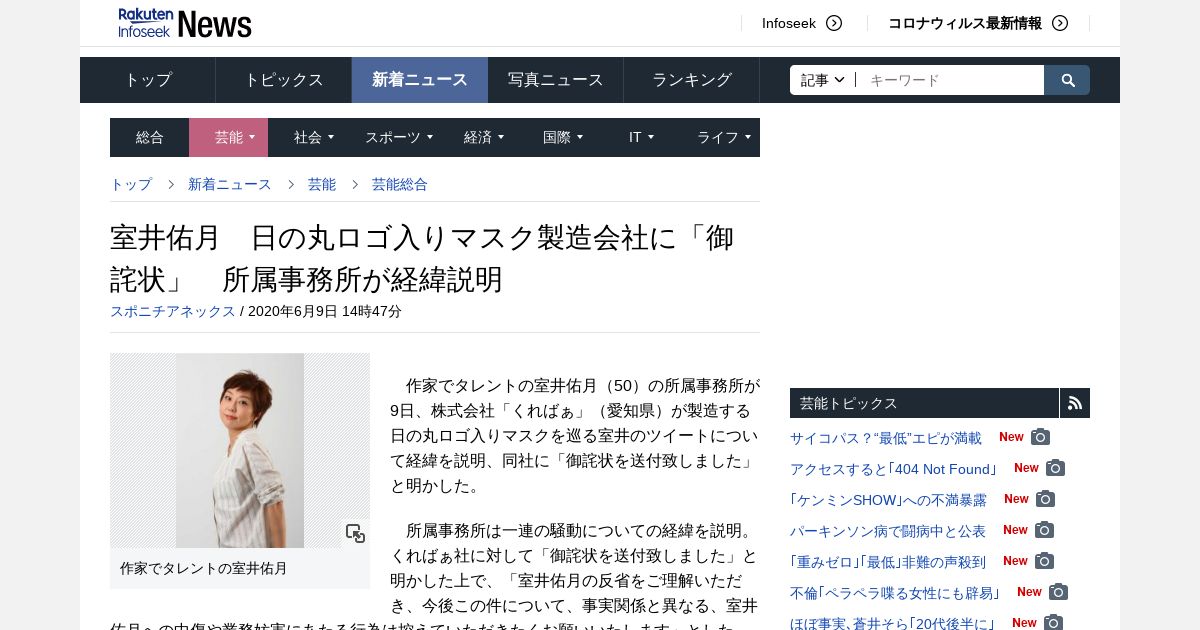Viewport: 1200px width, 630px height.
Task: Open the photo of 室井佑月
Action: [240, 450]
